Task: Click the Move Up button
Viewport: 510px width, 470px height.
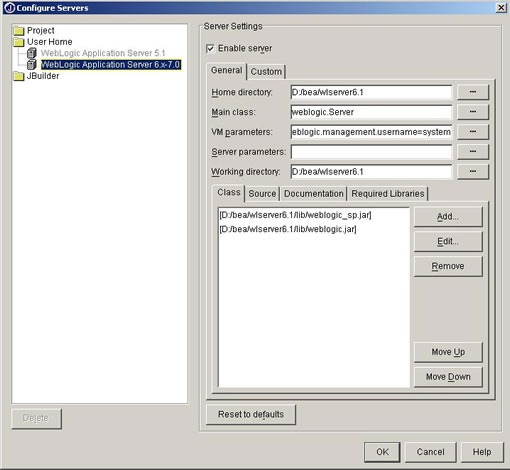Action: coord(448,352)
